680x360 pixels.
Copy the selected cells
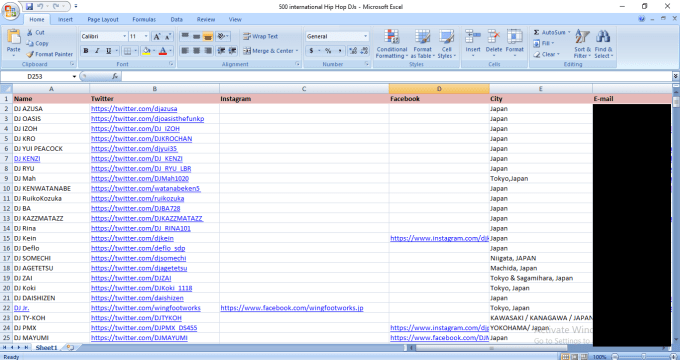coord(37,43)
